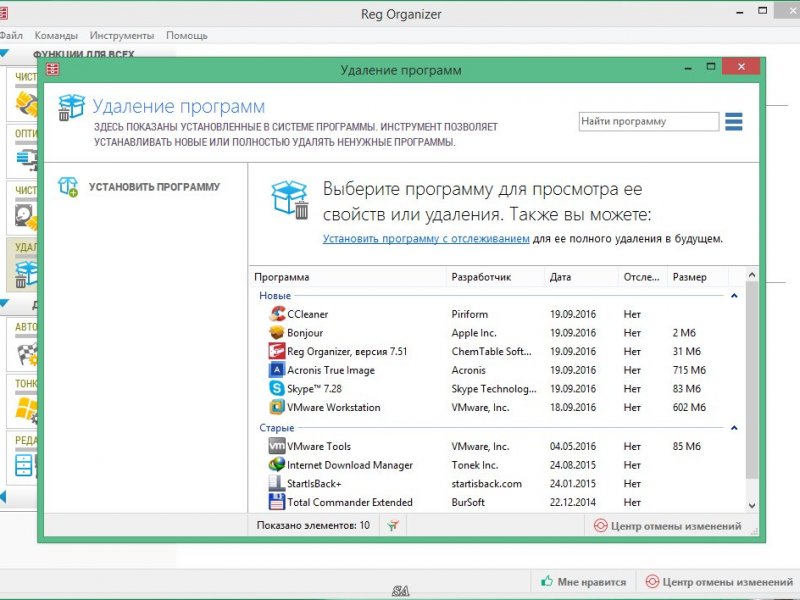This screenshot has height=600, width=800.
Task: Select the CCleaner row name
Action: click(x=308, y=314)
